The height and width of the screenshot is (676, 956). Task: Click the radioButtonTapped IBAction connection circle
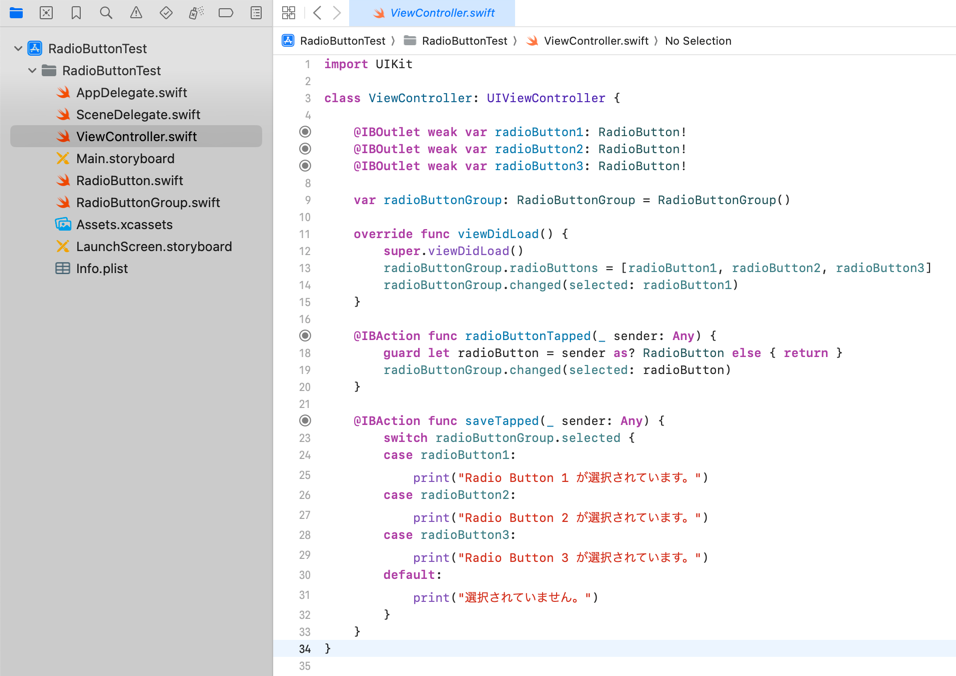pyautogui.click(x=305, y=336)
